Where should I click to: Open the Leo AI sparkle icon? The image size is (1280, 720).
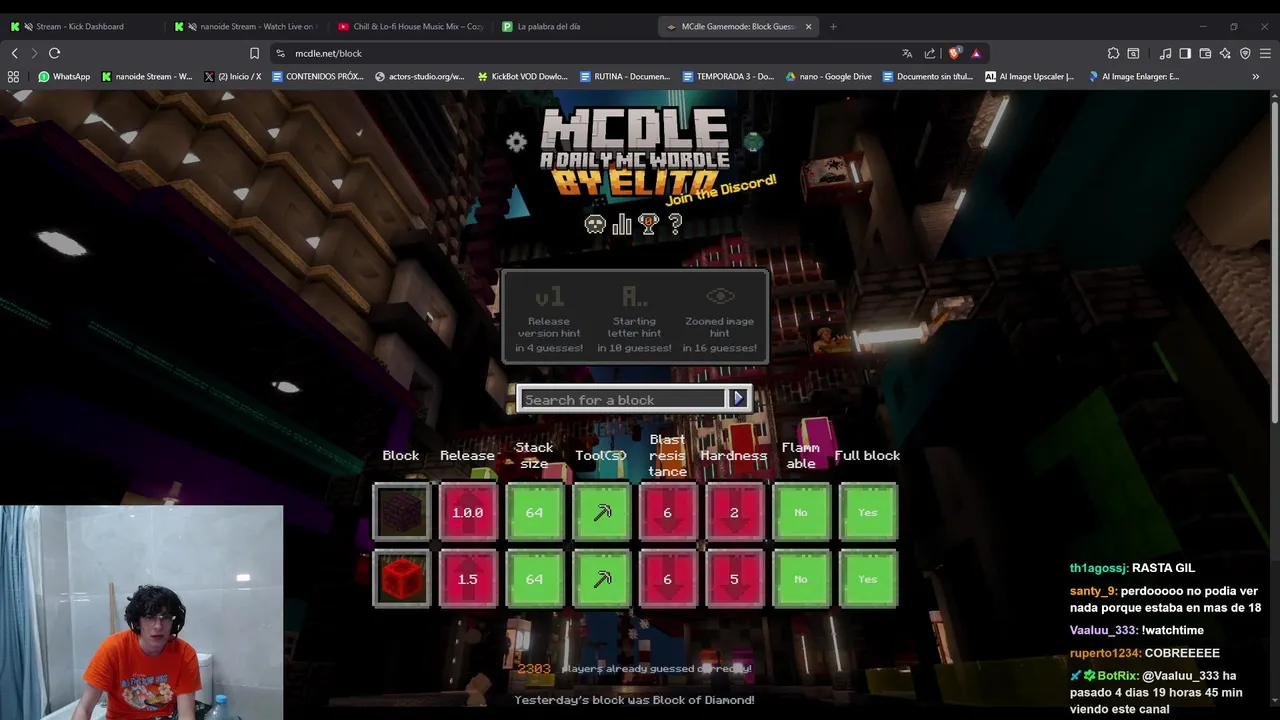(x=1225, y=53)
